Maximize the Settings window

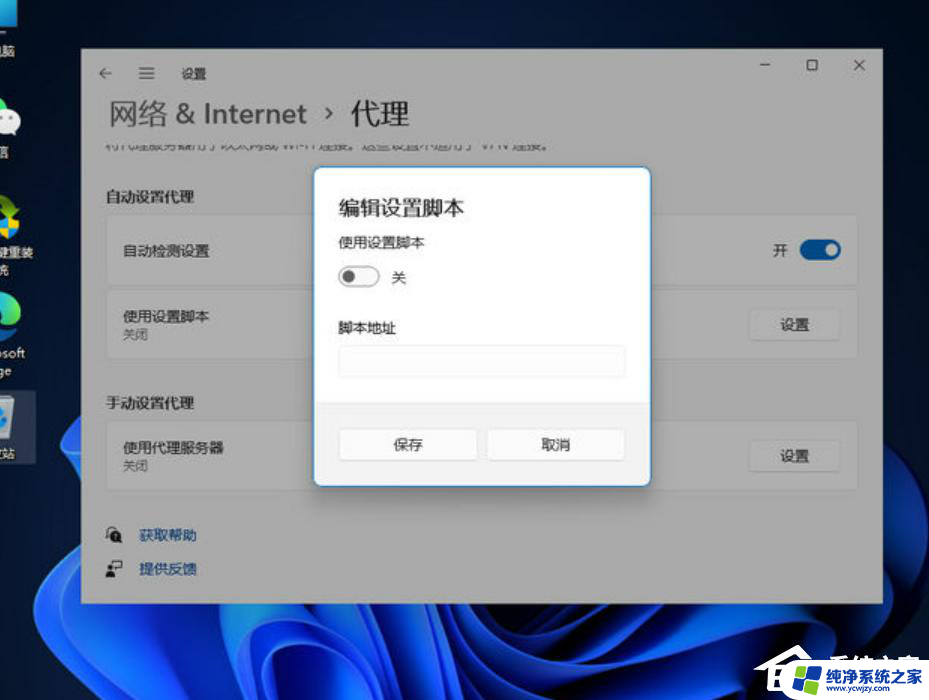tap(812, 65)
